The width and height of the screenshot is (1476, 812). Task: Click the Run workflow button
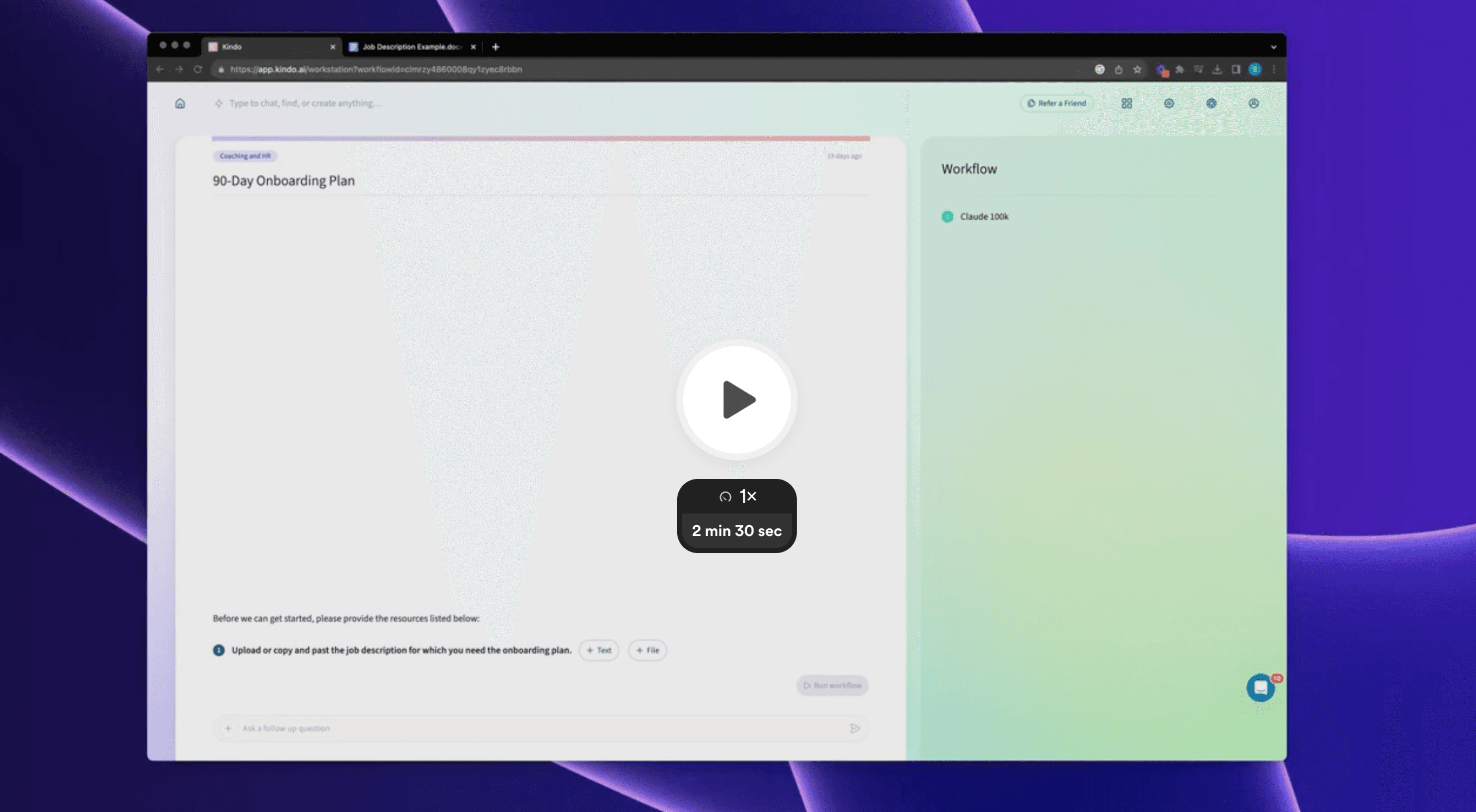click(x=832, y=685)
